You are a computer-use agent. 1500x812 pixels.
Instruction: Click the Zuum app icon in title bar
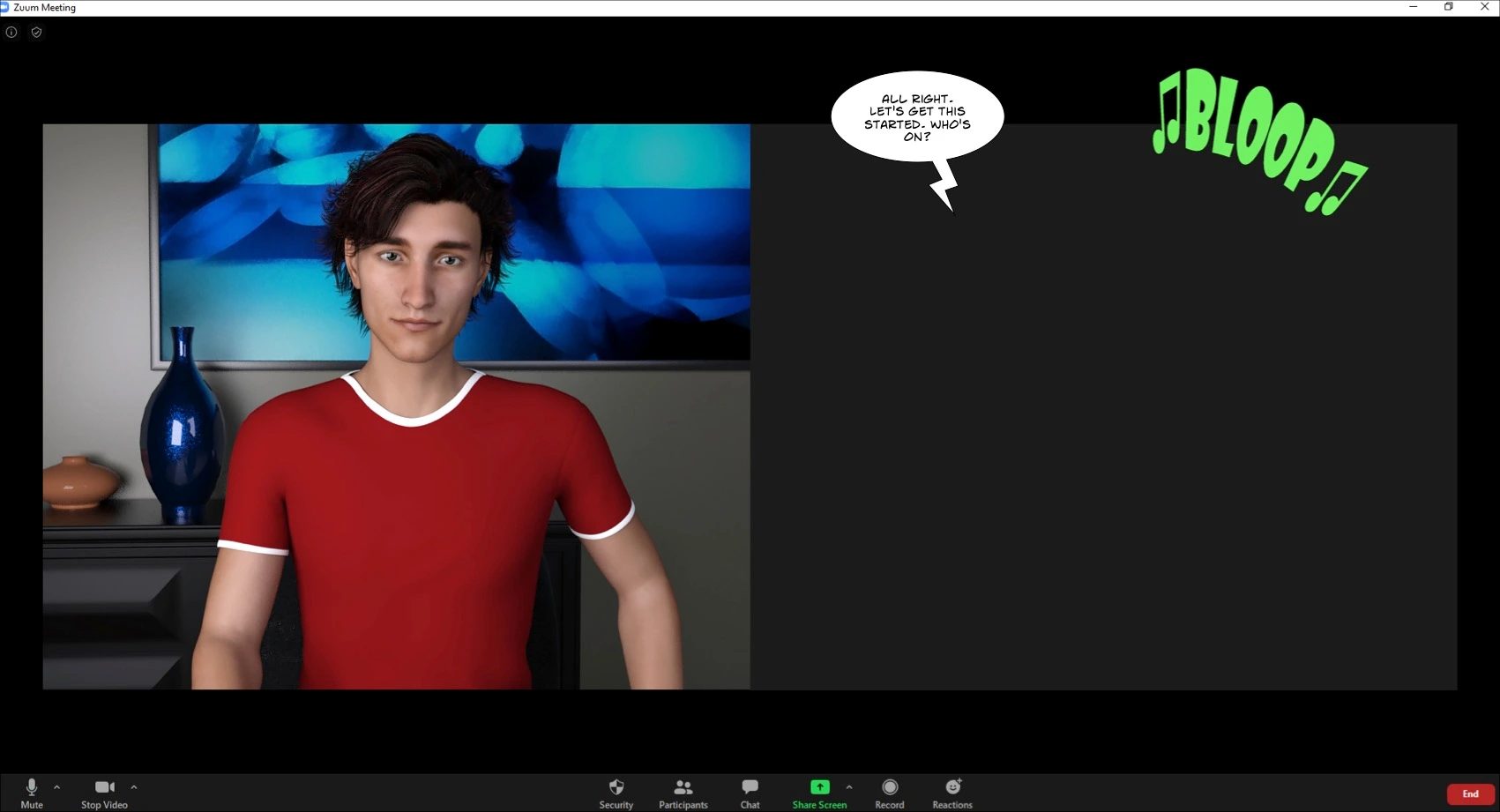4,7
